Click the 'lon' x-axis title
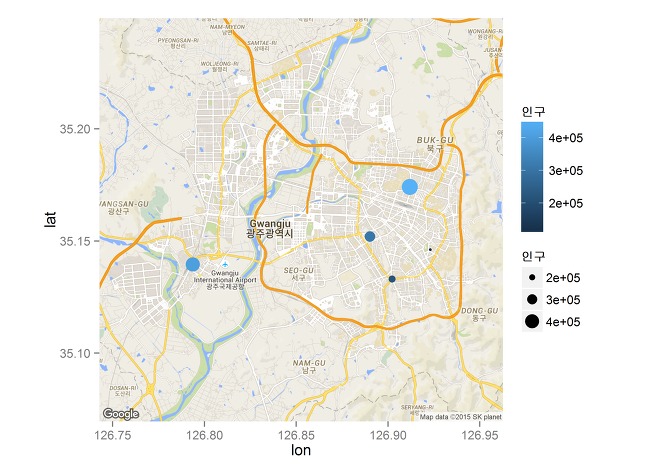Image resolution: width=650 pixels, height=469 pixels. [x=301, y=450]
